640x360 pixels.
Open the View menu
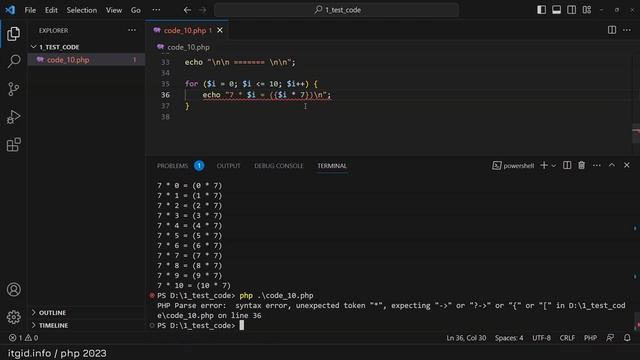114,10
